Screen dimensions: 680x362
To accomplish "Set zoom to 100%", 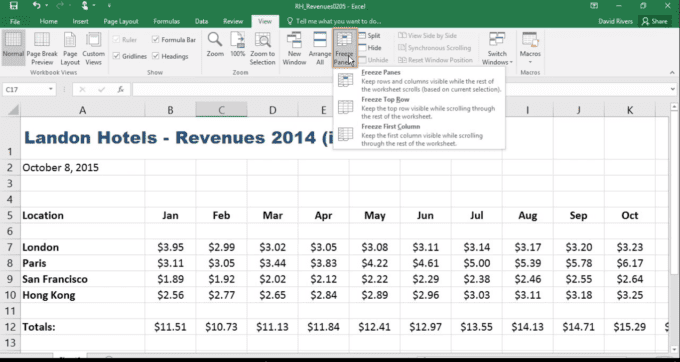I will (238, 45).
